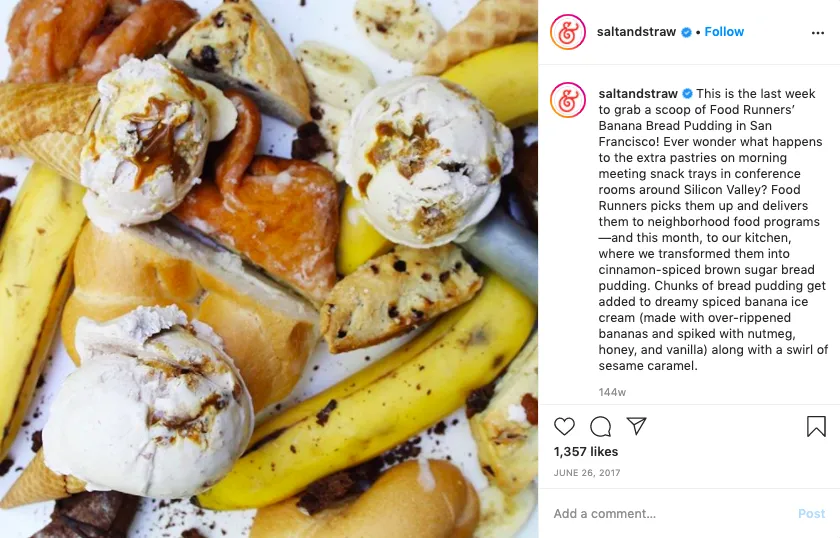Open saltandstraw username in header
Screen dimensions: 840x538
coord(636,32)
